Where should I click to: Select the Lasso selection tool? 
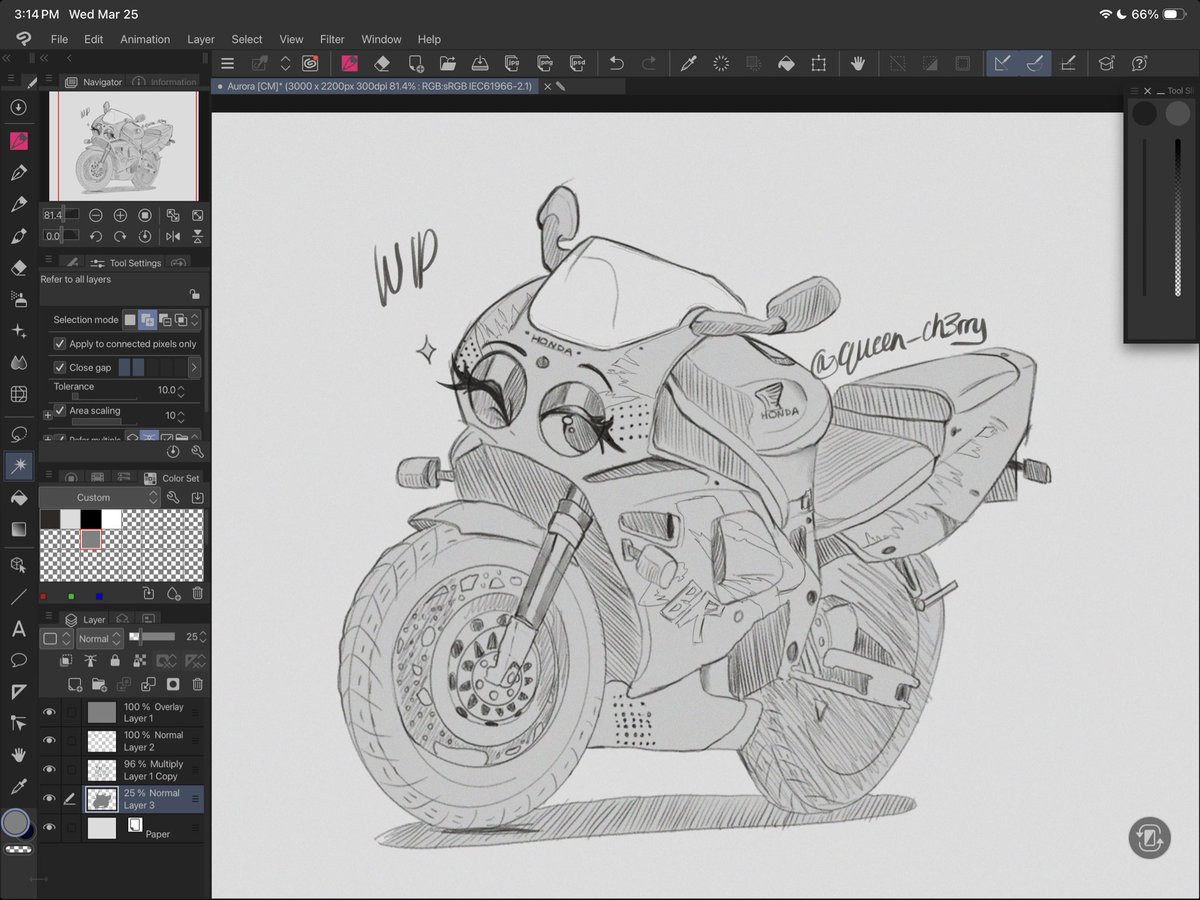18,434
